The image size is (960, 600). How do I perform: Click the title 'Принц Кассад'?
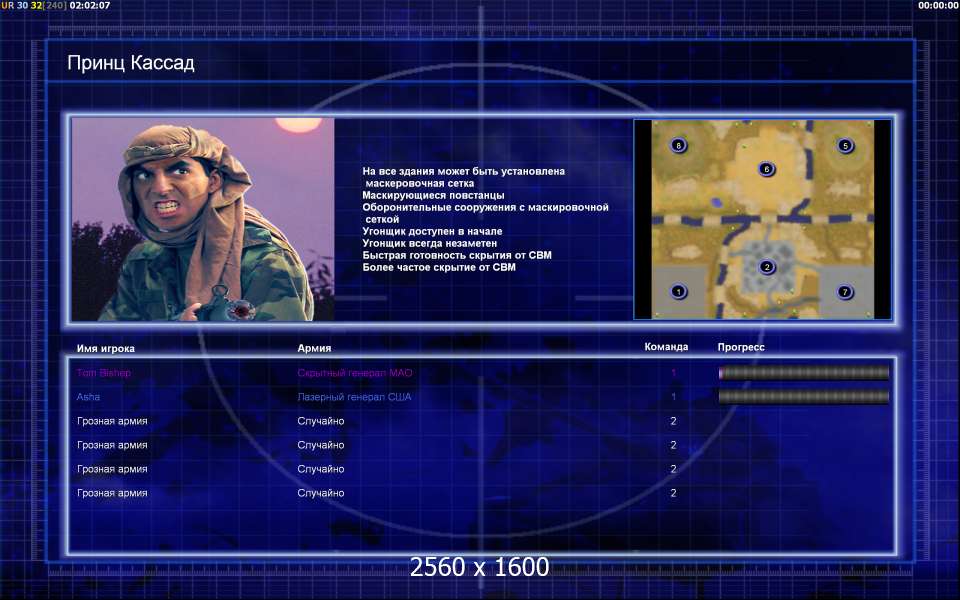click(131, 63)
